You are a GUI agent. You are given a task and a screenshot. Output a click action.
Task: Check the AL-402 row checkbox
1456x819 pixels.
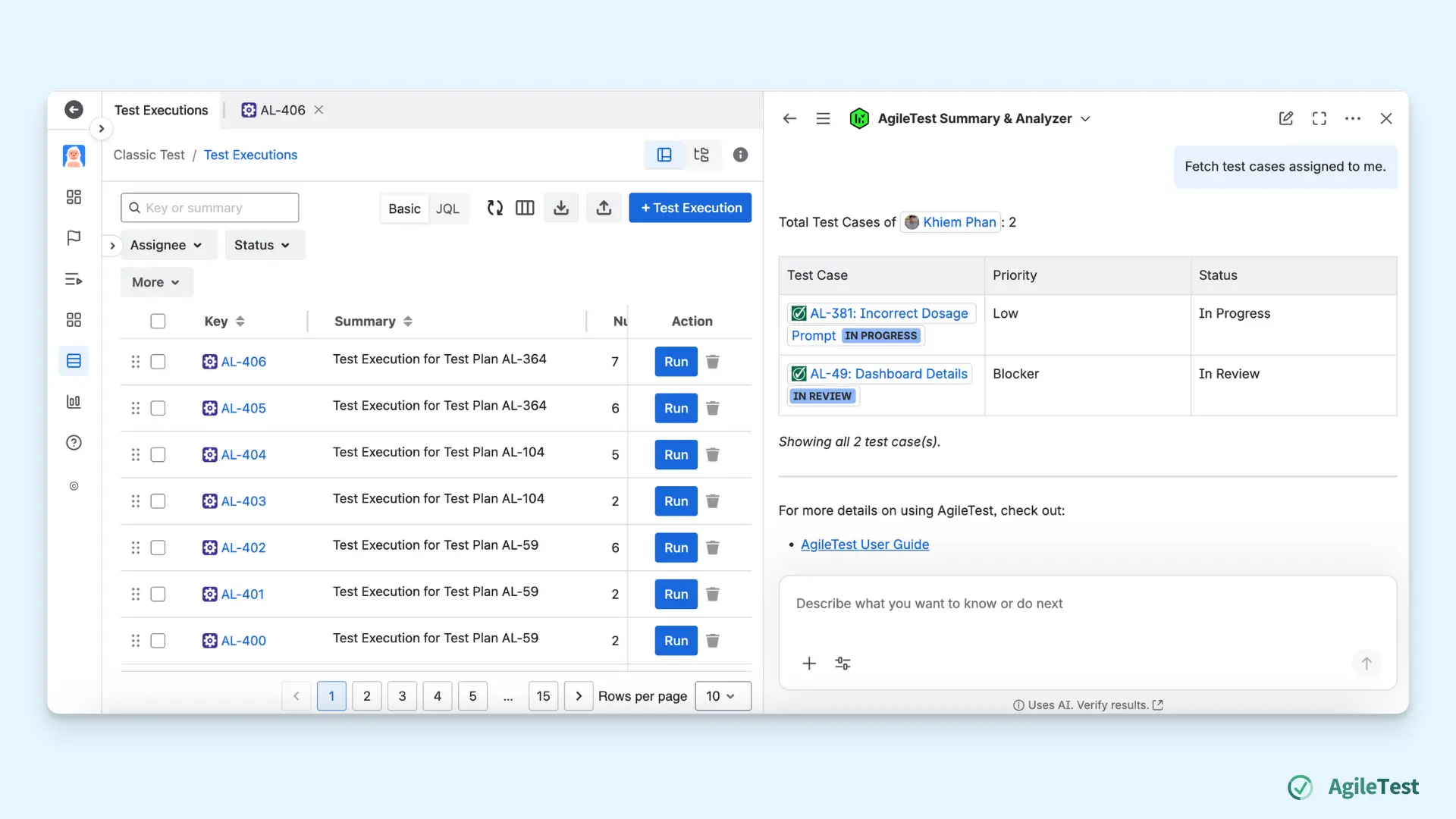(158, 548)
